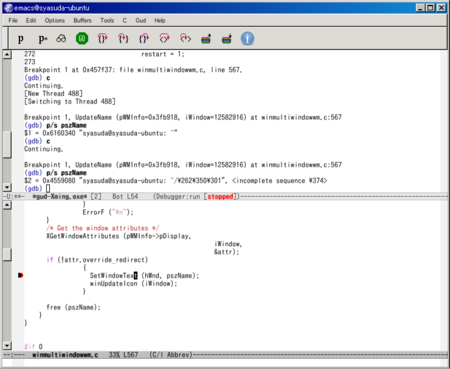Click the 'Bot L54' position indicator
Viewport: 450px width, 369px height.
pos(125,197)
